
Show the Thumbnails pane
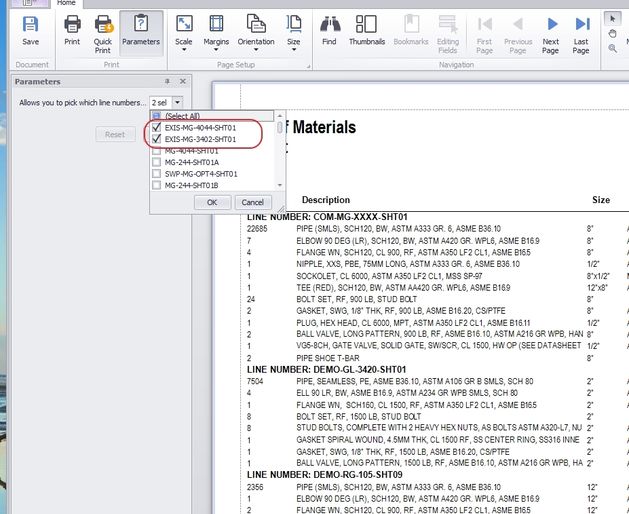pos(367,31)
